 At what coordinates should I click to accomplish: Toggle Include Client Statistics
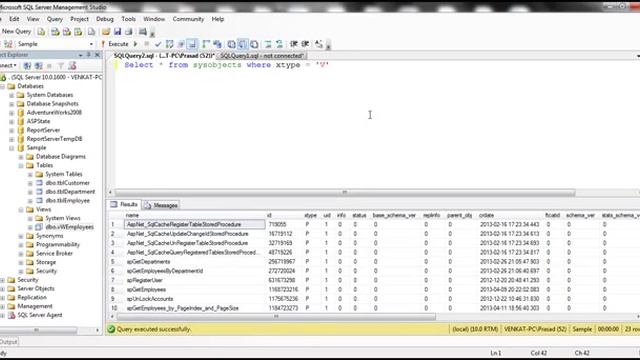coord(218,44)
